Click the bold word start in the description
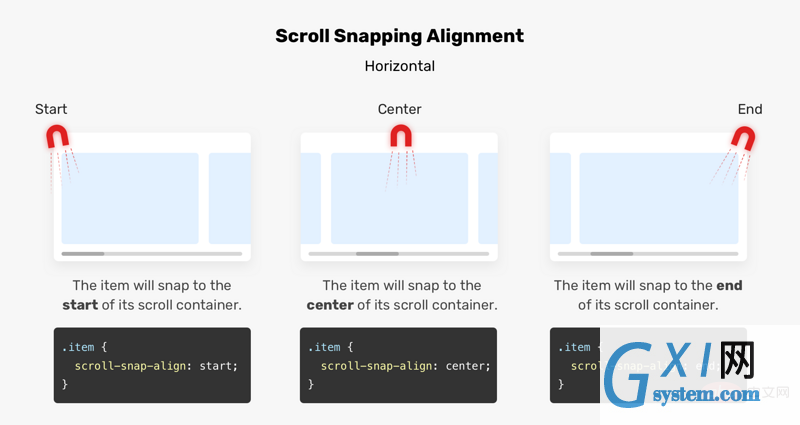 (x=80, y=305)
